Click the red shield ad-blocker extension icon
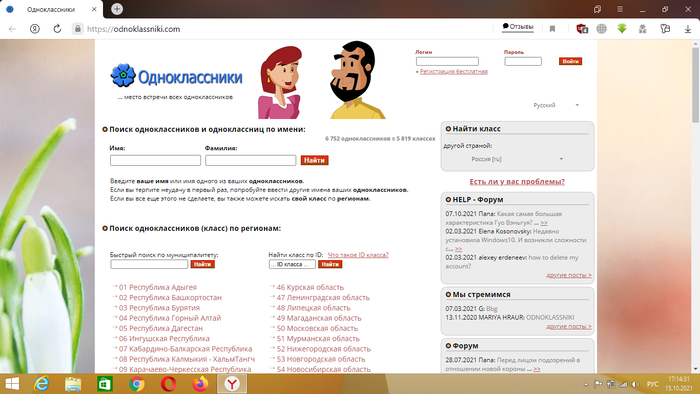Viewport: 700px width, 394px height. (582, 29)
